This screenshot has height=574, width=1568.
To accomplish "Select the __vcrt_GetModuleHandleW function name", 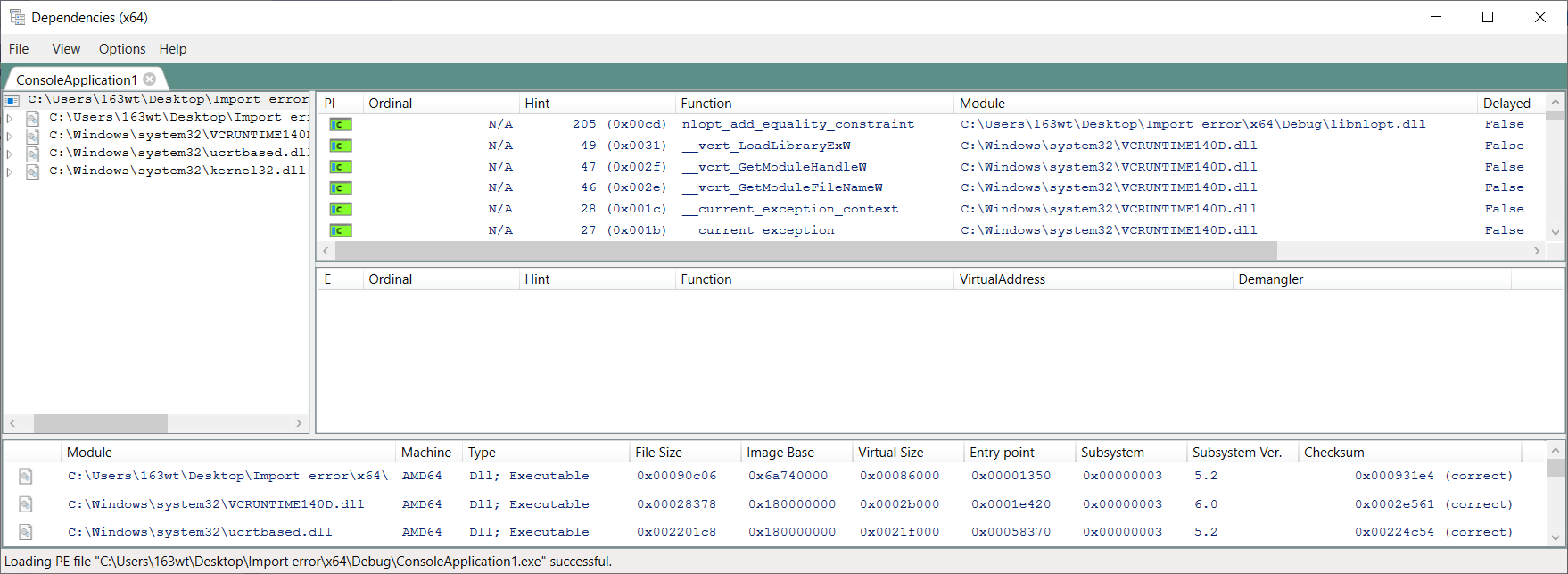I will (x=774, y=167).
